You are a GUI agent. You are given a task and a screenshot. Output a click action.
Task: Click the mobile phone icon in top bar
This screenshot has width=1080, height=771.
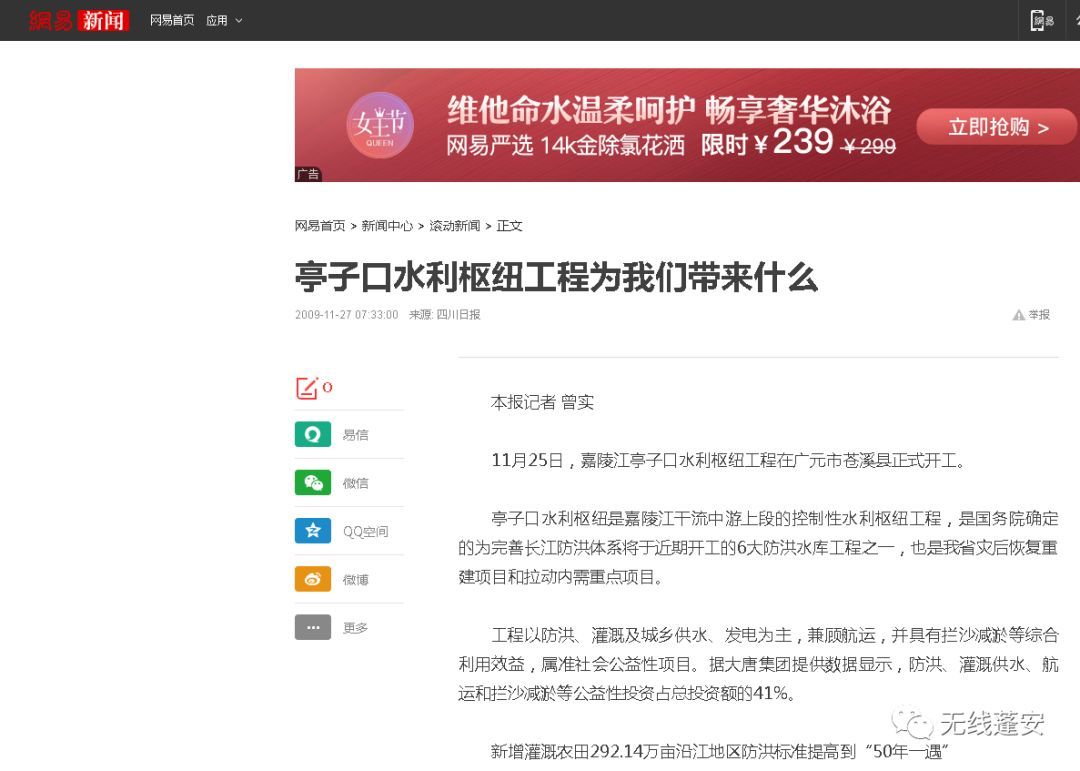click(x=1042, y=20)
